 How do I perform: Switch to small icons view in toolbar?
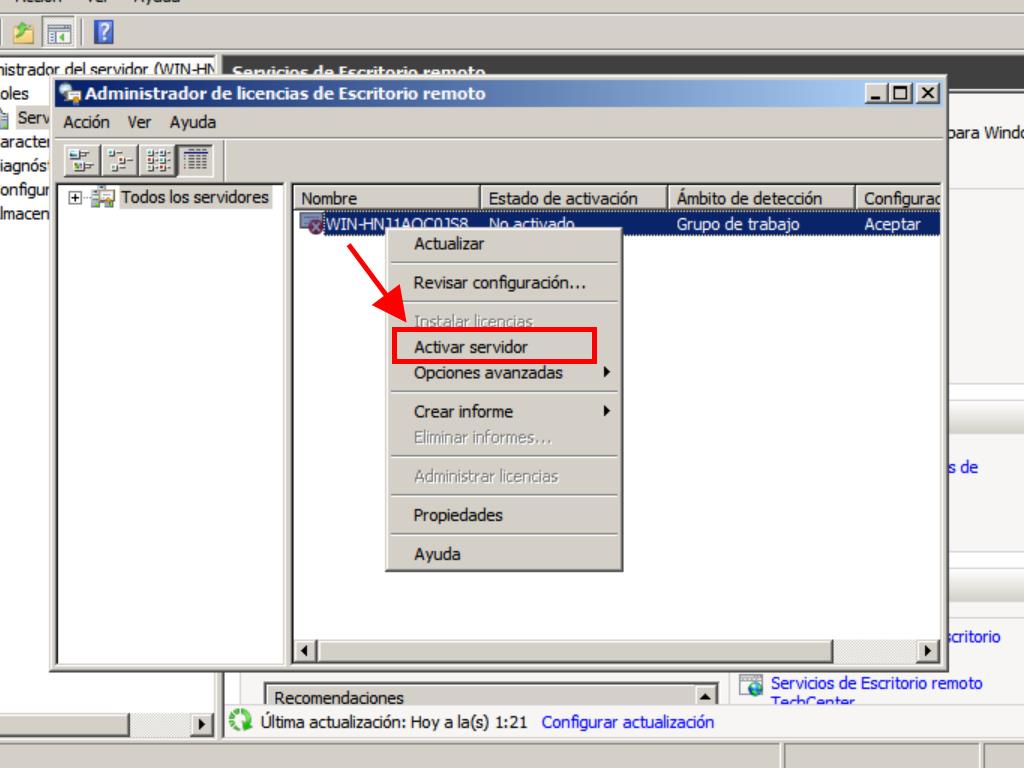(121, 160)
